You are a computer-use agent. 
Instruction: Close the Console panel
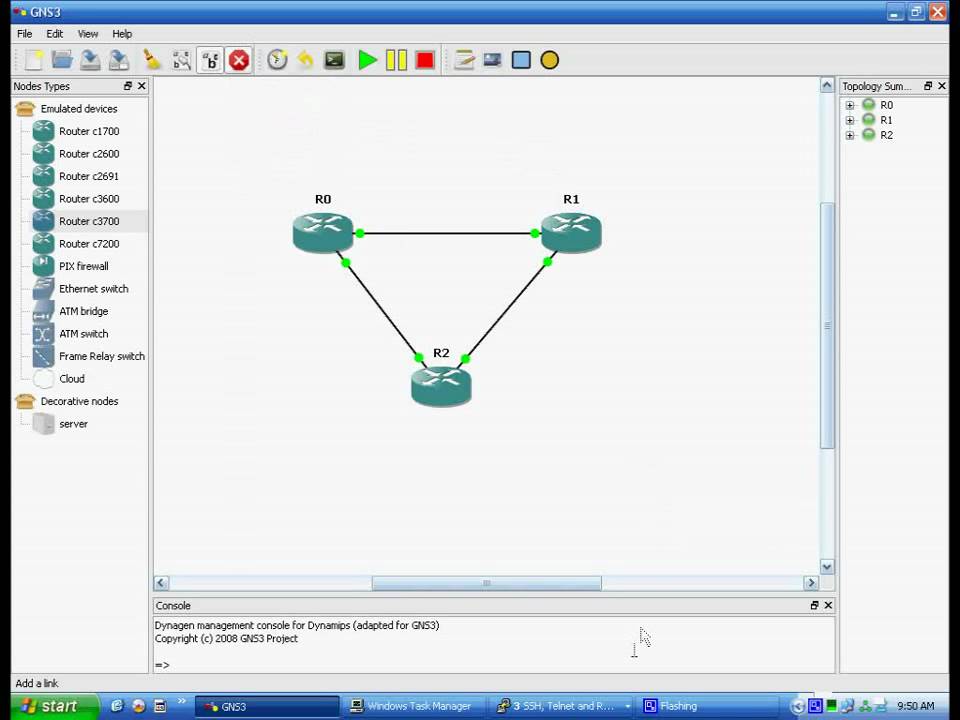click(x=828, y=606)
